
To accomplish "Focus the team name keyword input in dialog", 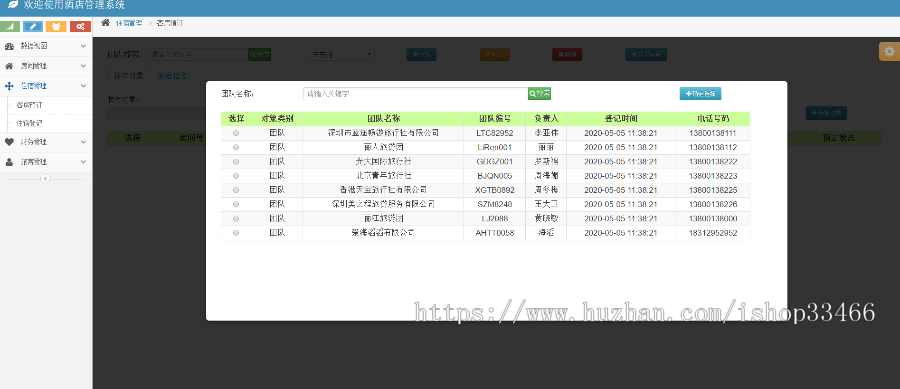I will pyautogui.click(x=416, y=94).
